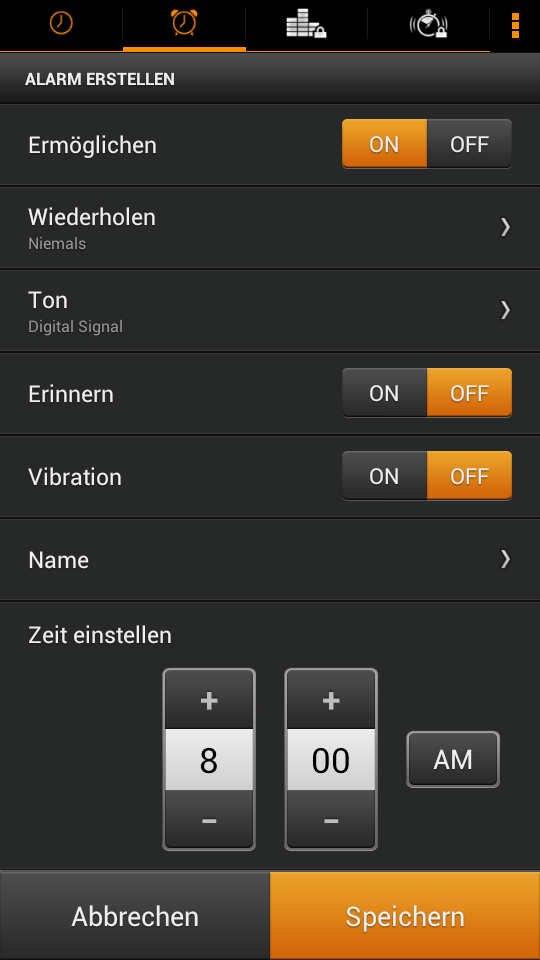This screenshot has height=960, width=540.
Task: Tap the hour value field showing 8
Action: (x=209, y=760)
